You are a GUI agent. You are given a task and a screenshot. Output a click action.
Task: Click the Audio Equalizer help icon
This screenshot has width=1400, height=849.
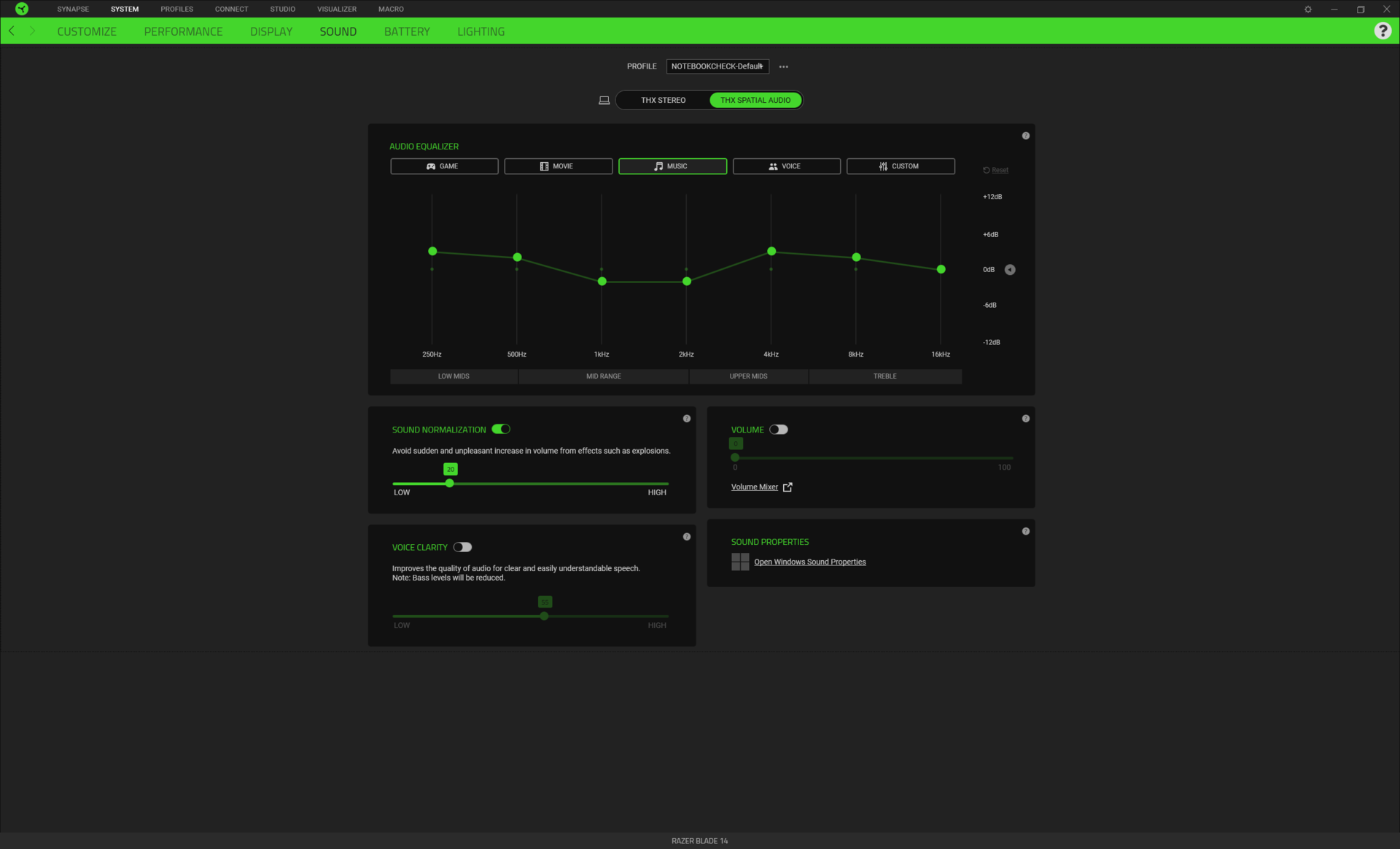[1025, 136]
